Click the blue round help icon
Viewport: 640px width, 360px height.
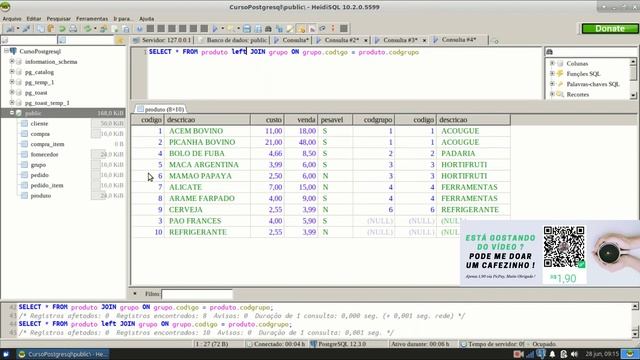[x=140, y=29]
